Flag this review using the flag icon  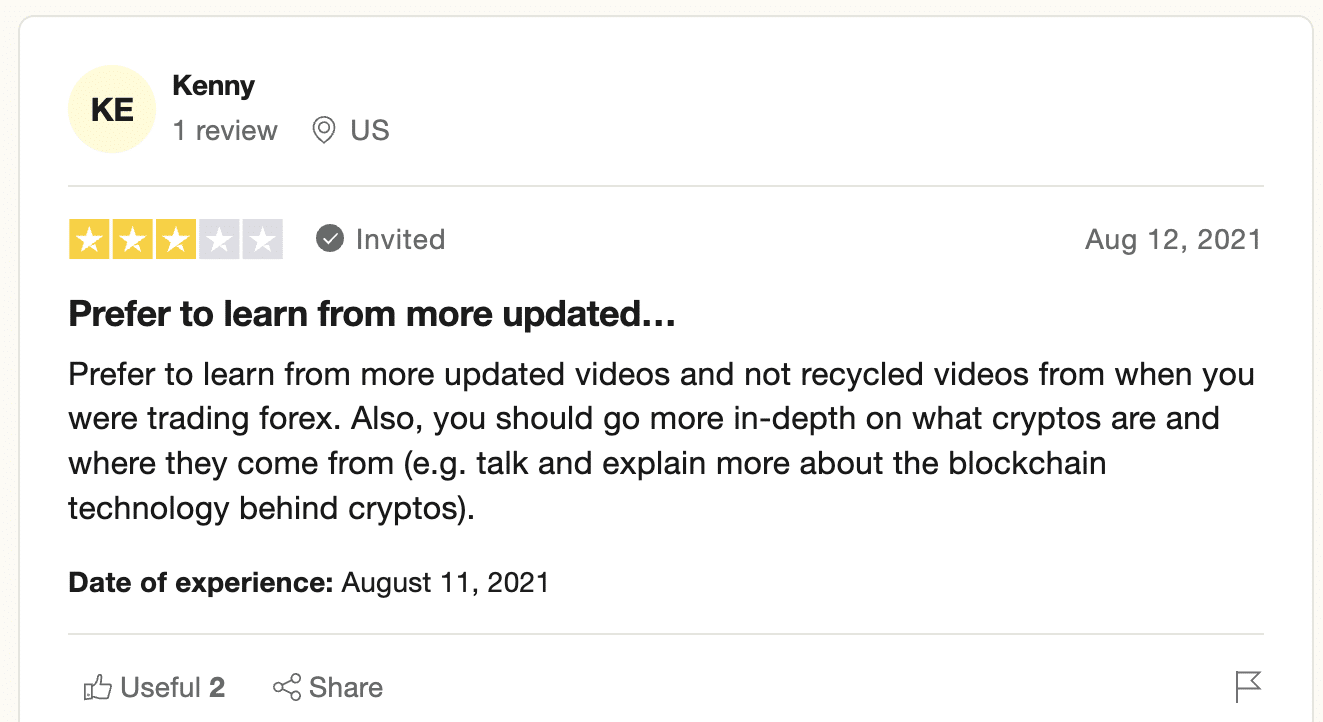tap(1248, 687)
